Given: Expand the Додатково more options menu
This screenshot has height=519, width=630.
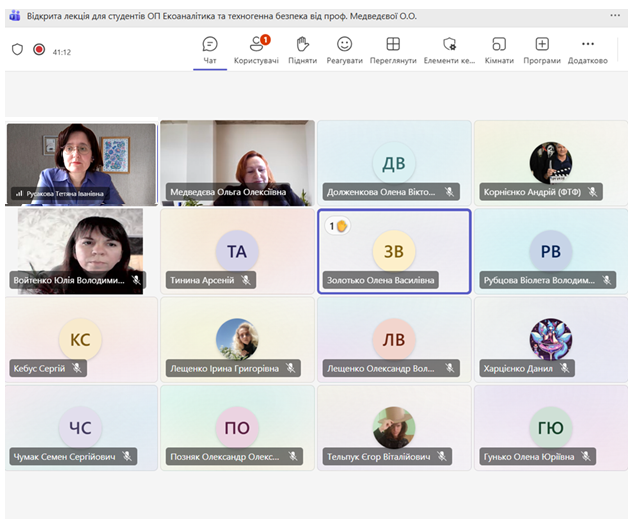Looking at the screenshot, I should [587, 50].
